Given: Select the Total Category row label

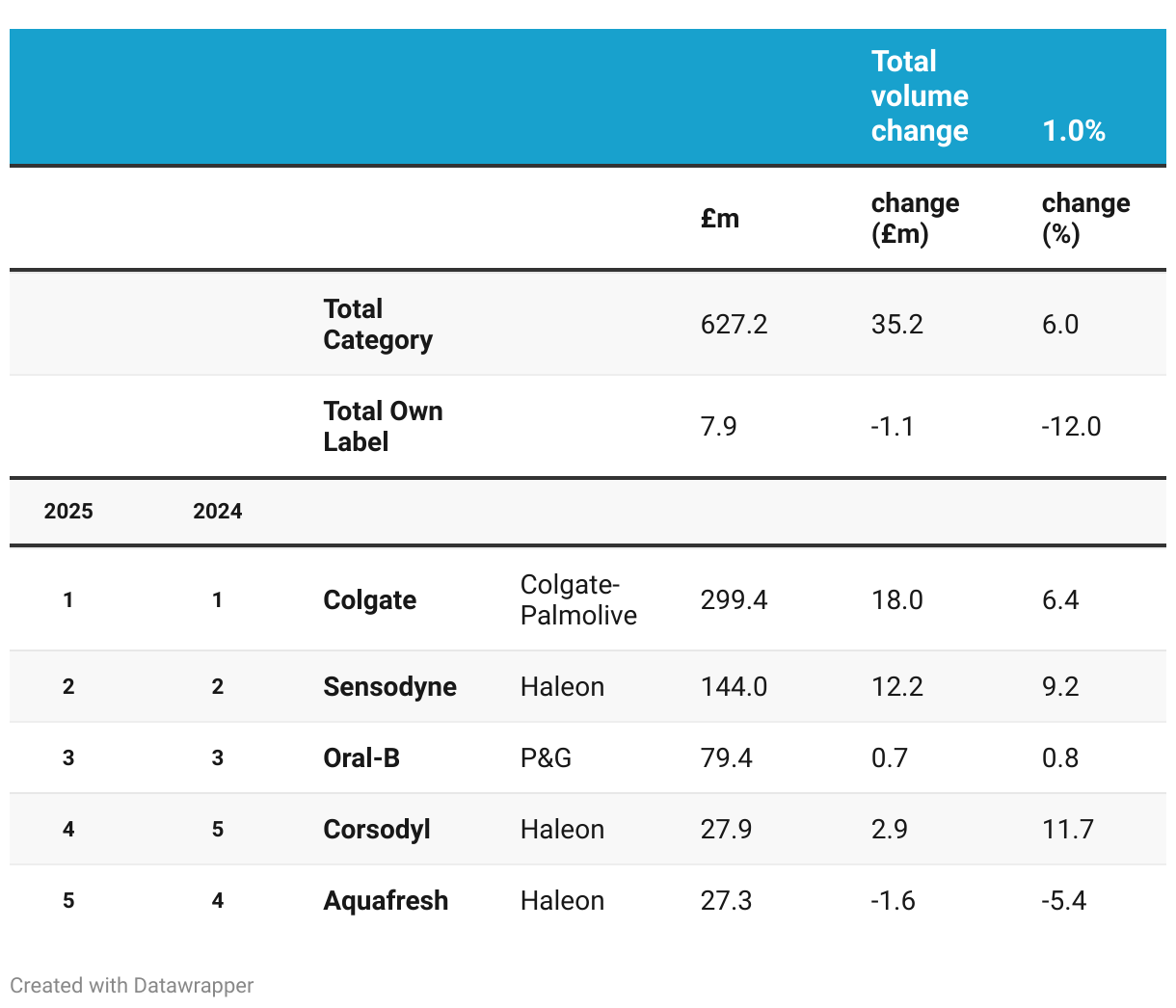Looking at the screenshot, I should click(378, 324).
